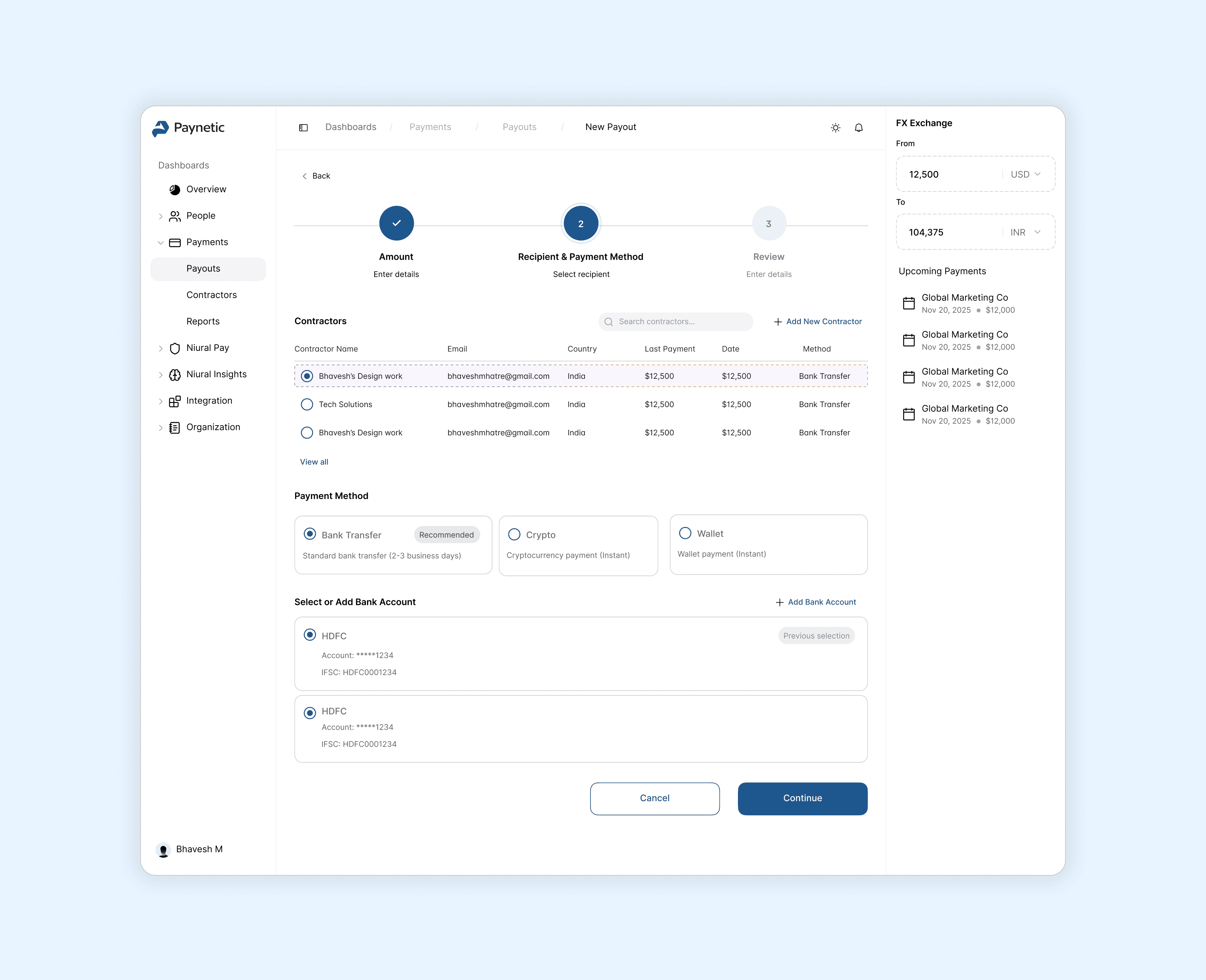The width and height of the screenshot is (1206, 980).
Task: Go to Payments breadcrumb
Action: click(x=430, y=127)
